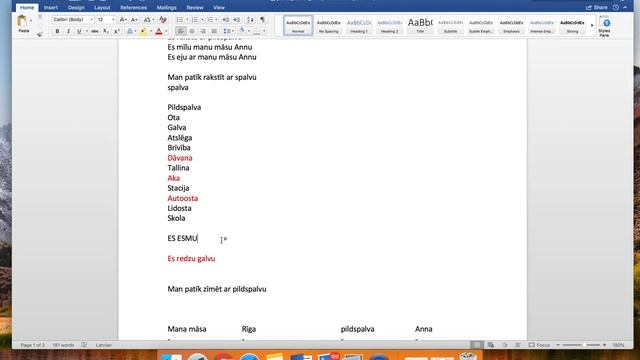
Task: Switch to Web Layout view icon
Action: 491,345
